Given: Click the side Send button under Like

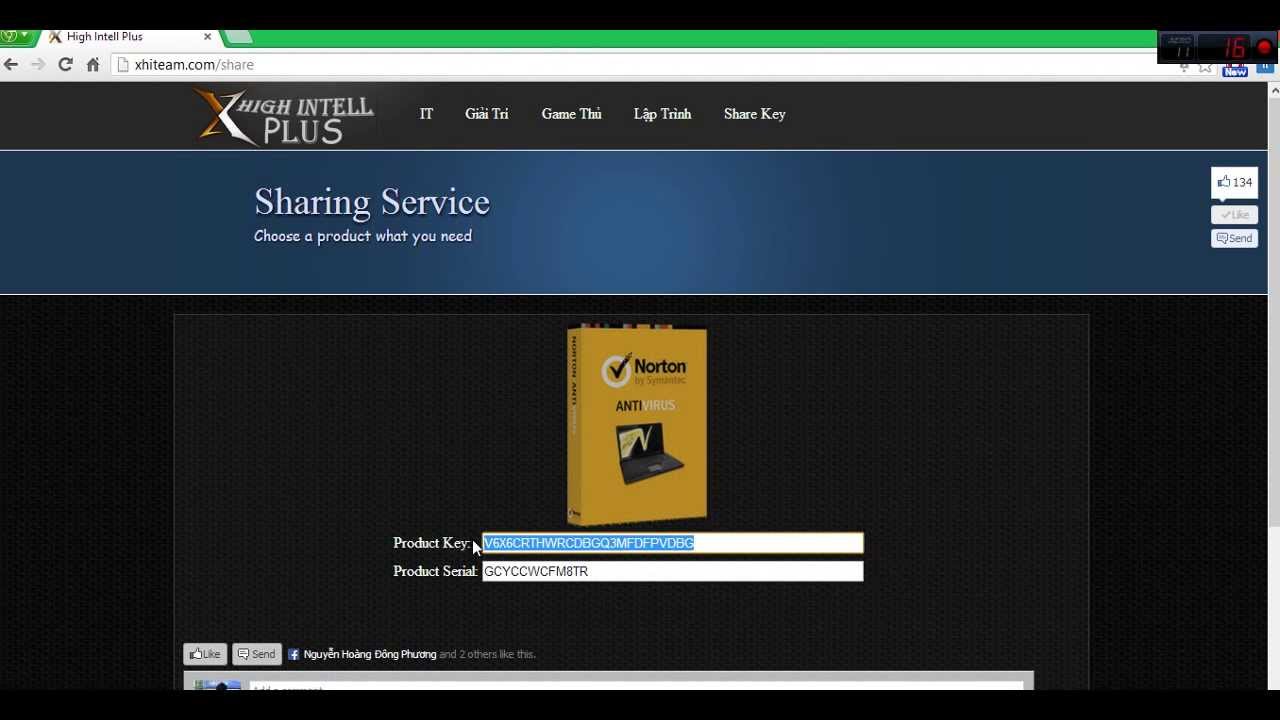Looking at the screenshot, I should coord(1235,238).
